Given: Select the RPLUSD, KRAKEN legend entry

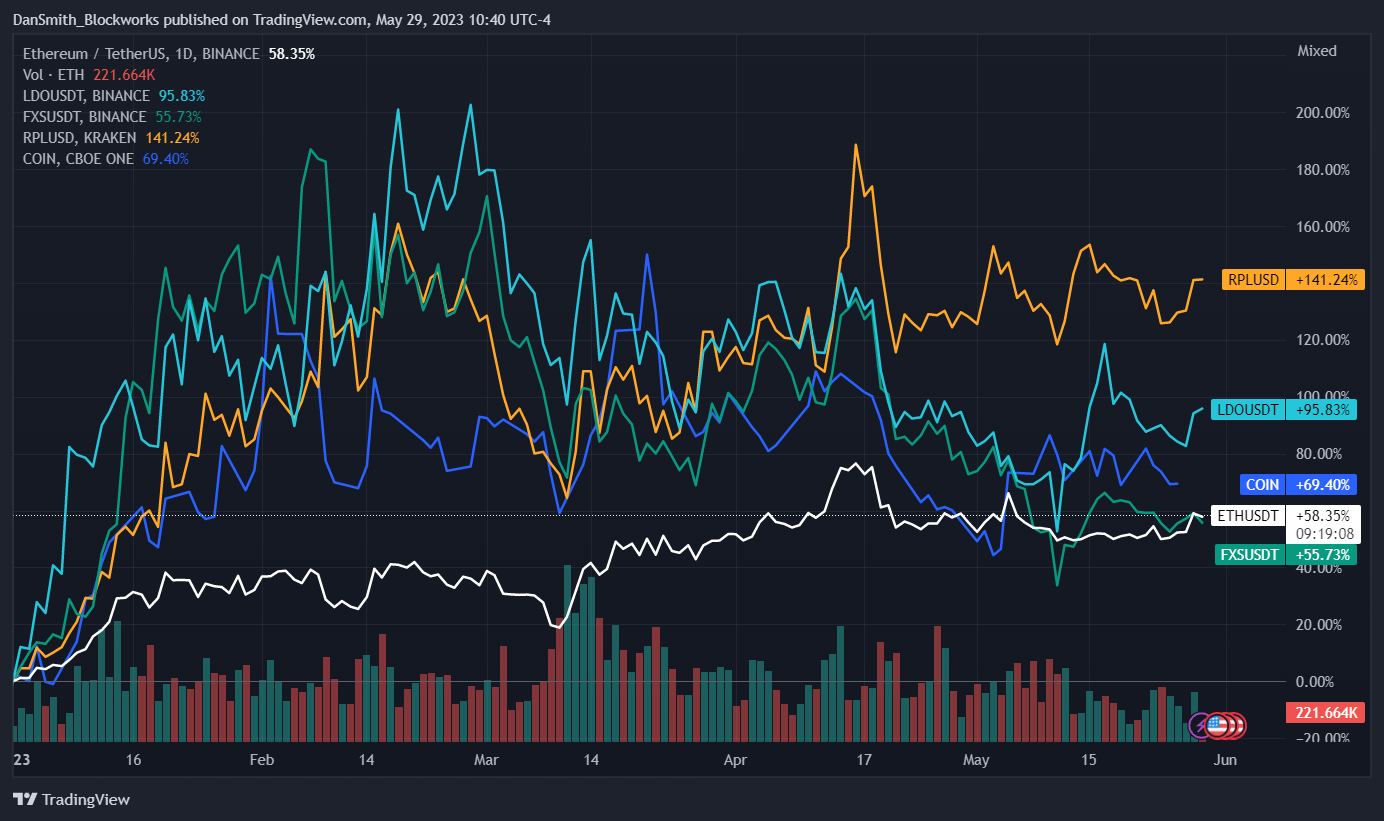Looking at the screenshot, I should click(x=81, y=138).
